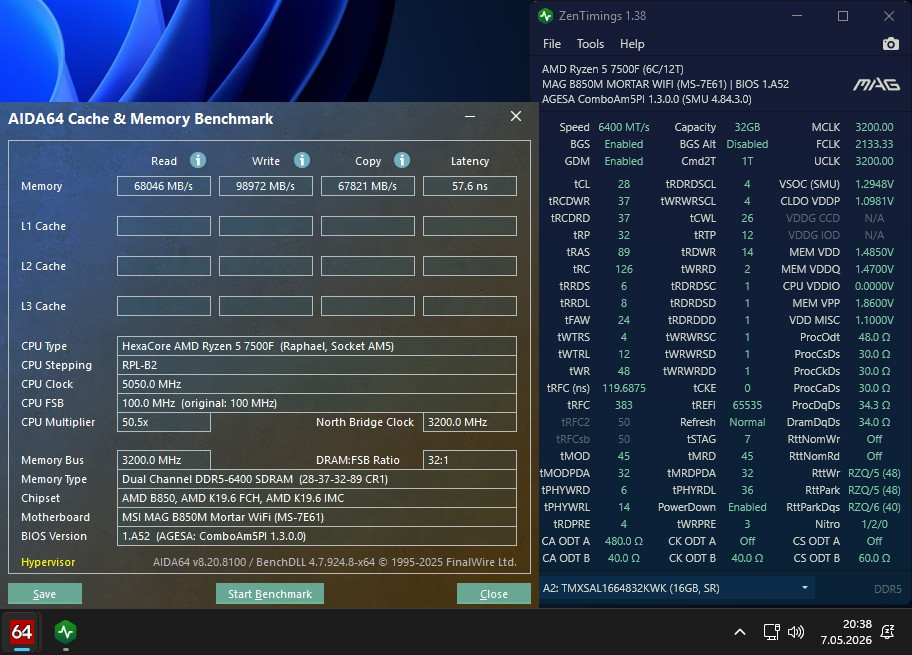912x655 pixels.
Task: Click the Write info icon
Action: (301, 160)
